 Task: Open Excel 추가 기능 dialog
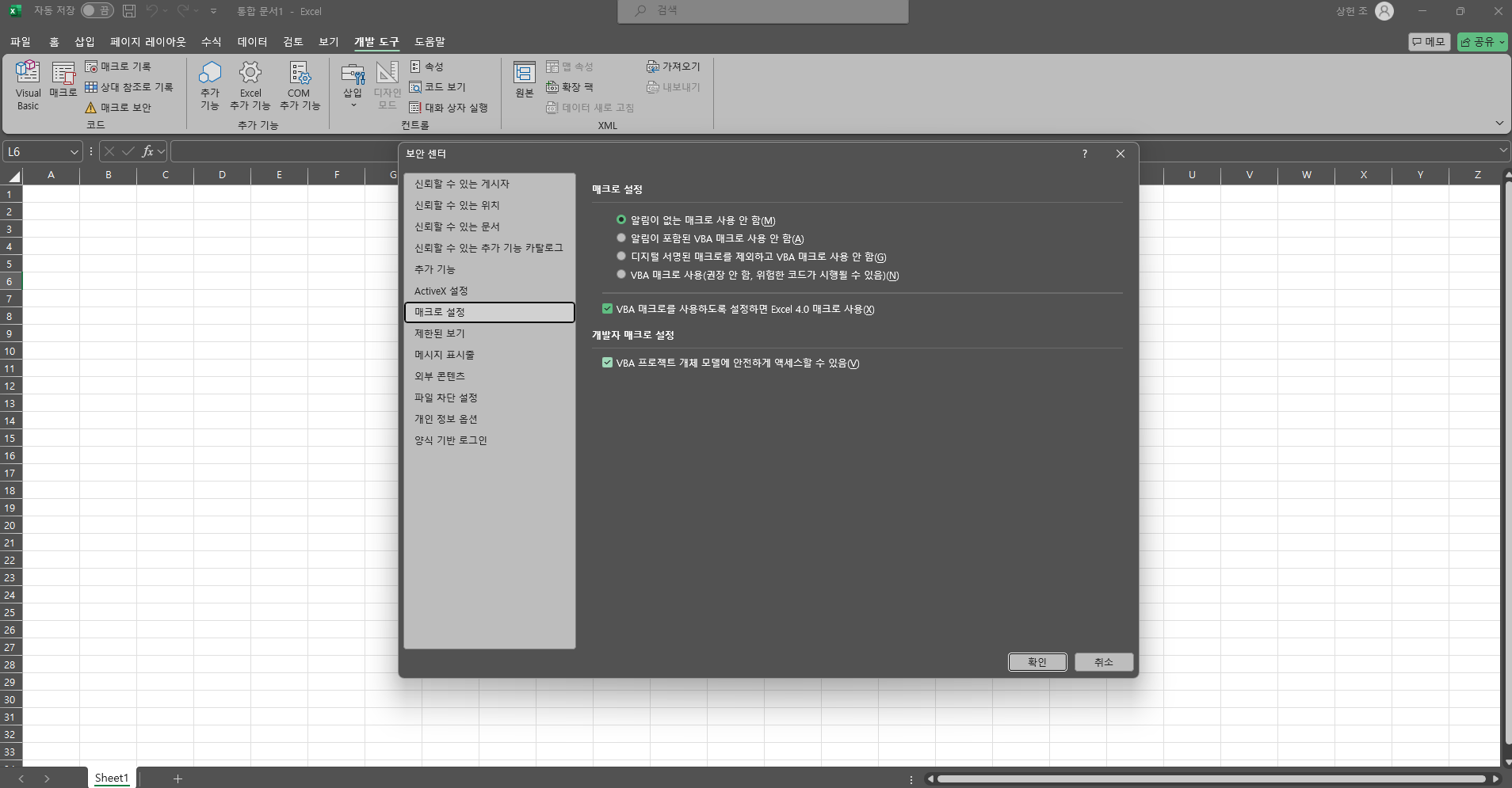(250, 85)
